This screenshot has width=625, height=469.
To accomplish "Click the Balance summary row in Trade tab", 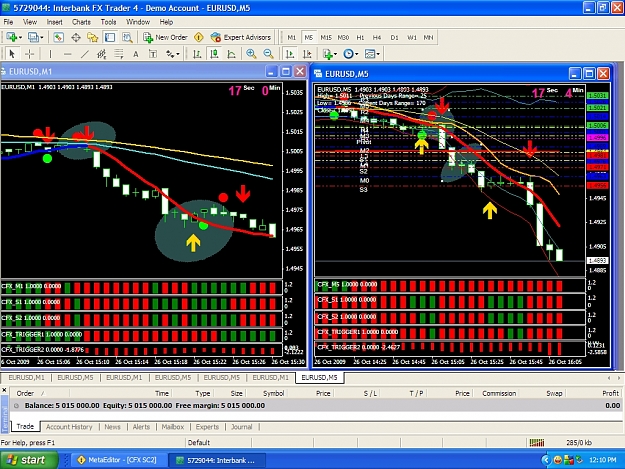I will pos(315,405).
